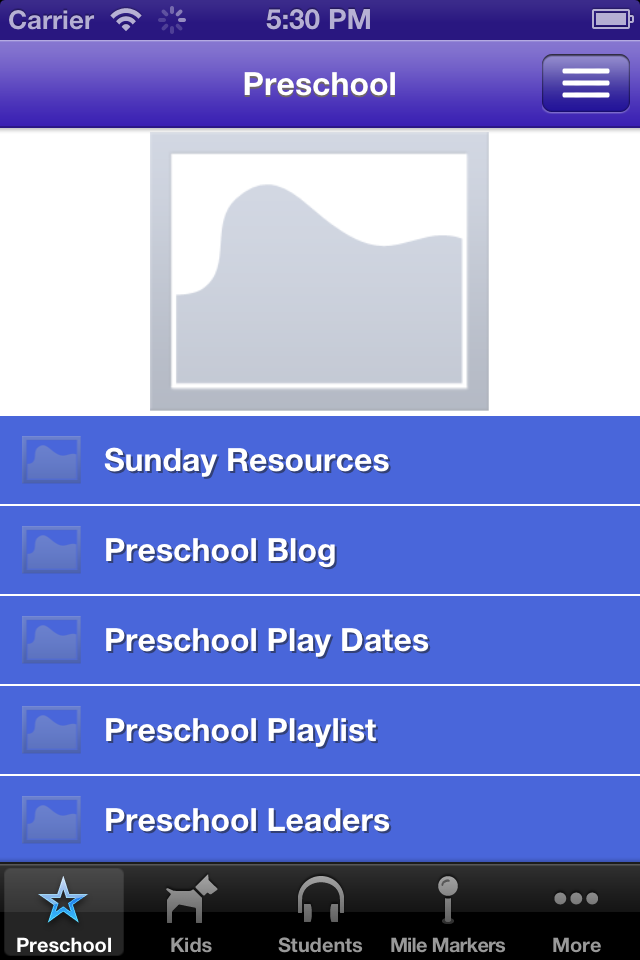Go to Preschool Play Dates

pos(267,641)
